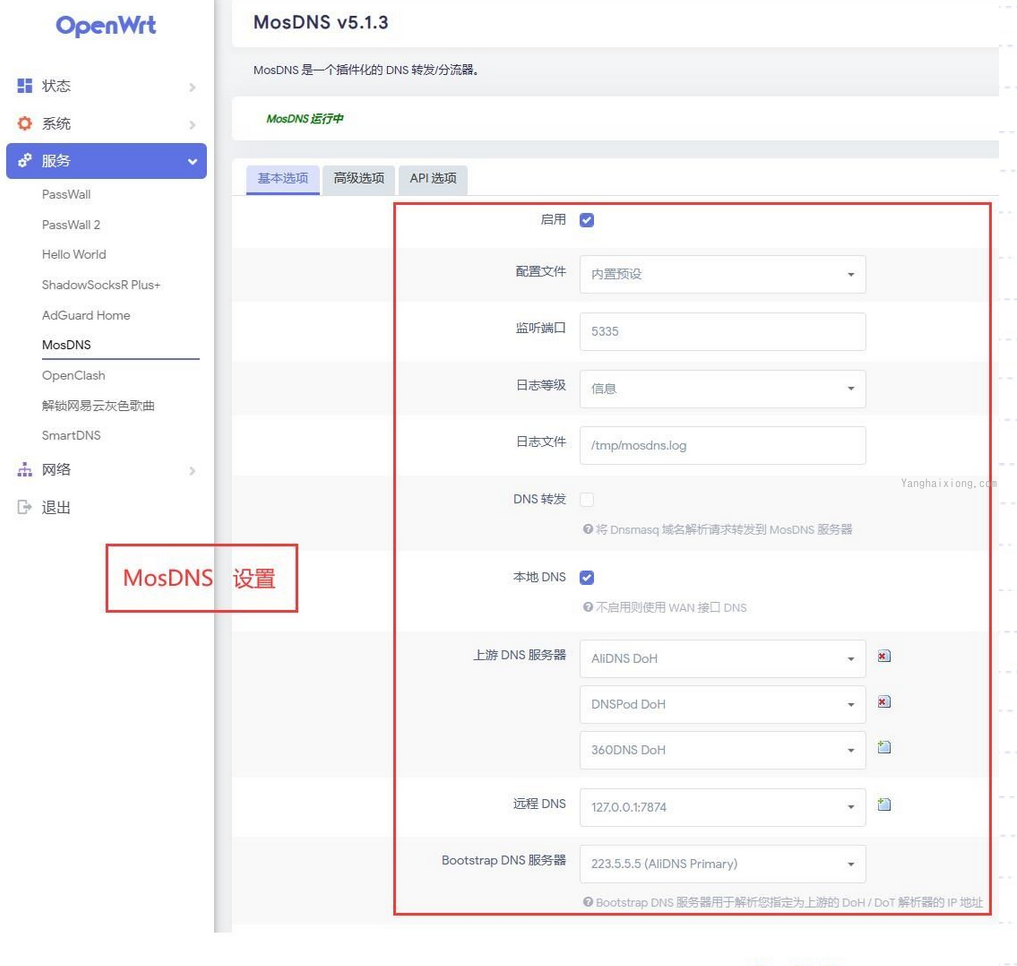
Task: Switch to the API 选项 tab
Action: [x=433, y=178]
